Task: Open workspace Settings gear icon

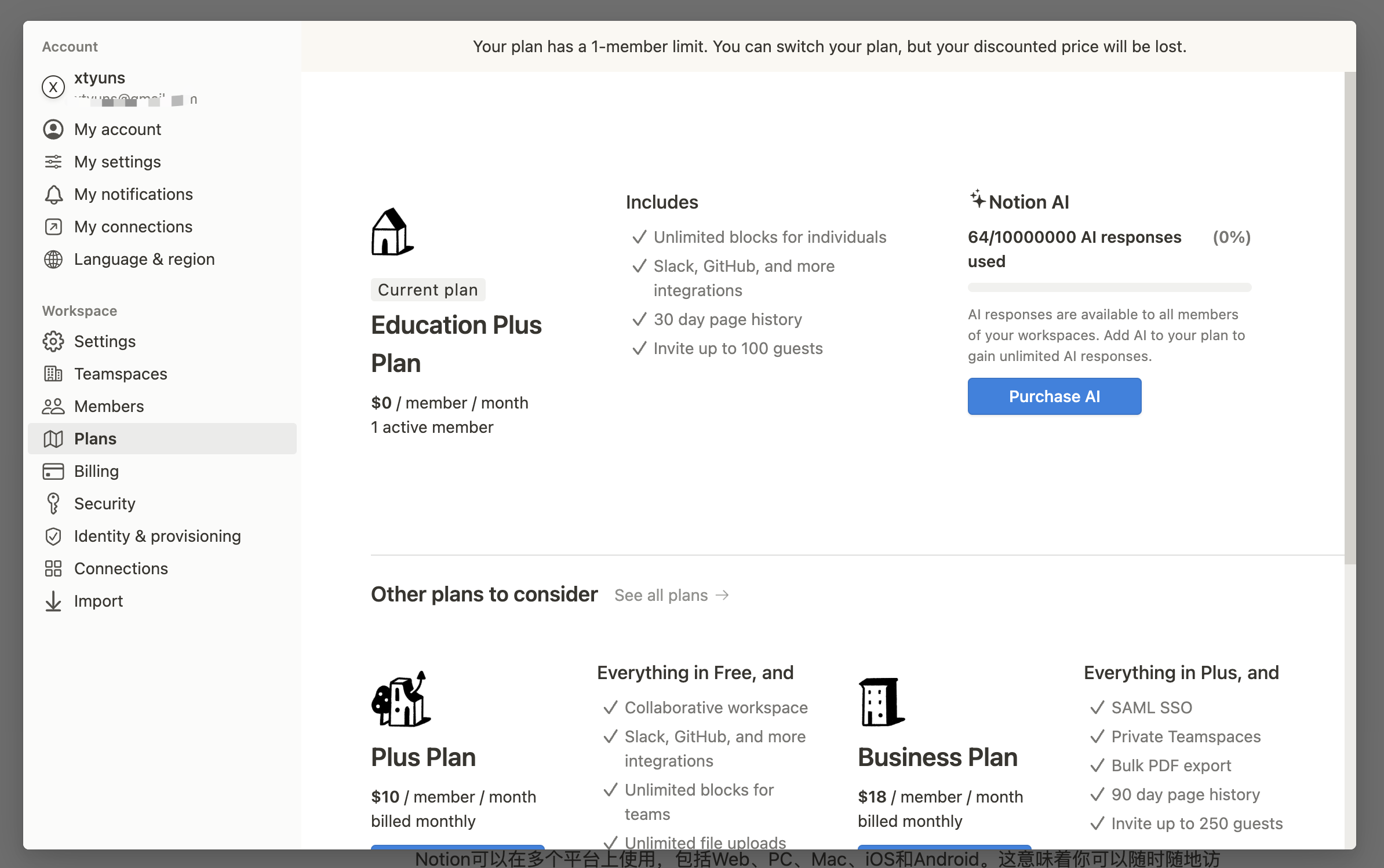Action: tap(53, 341)
